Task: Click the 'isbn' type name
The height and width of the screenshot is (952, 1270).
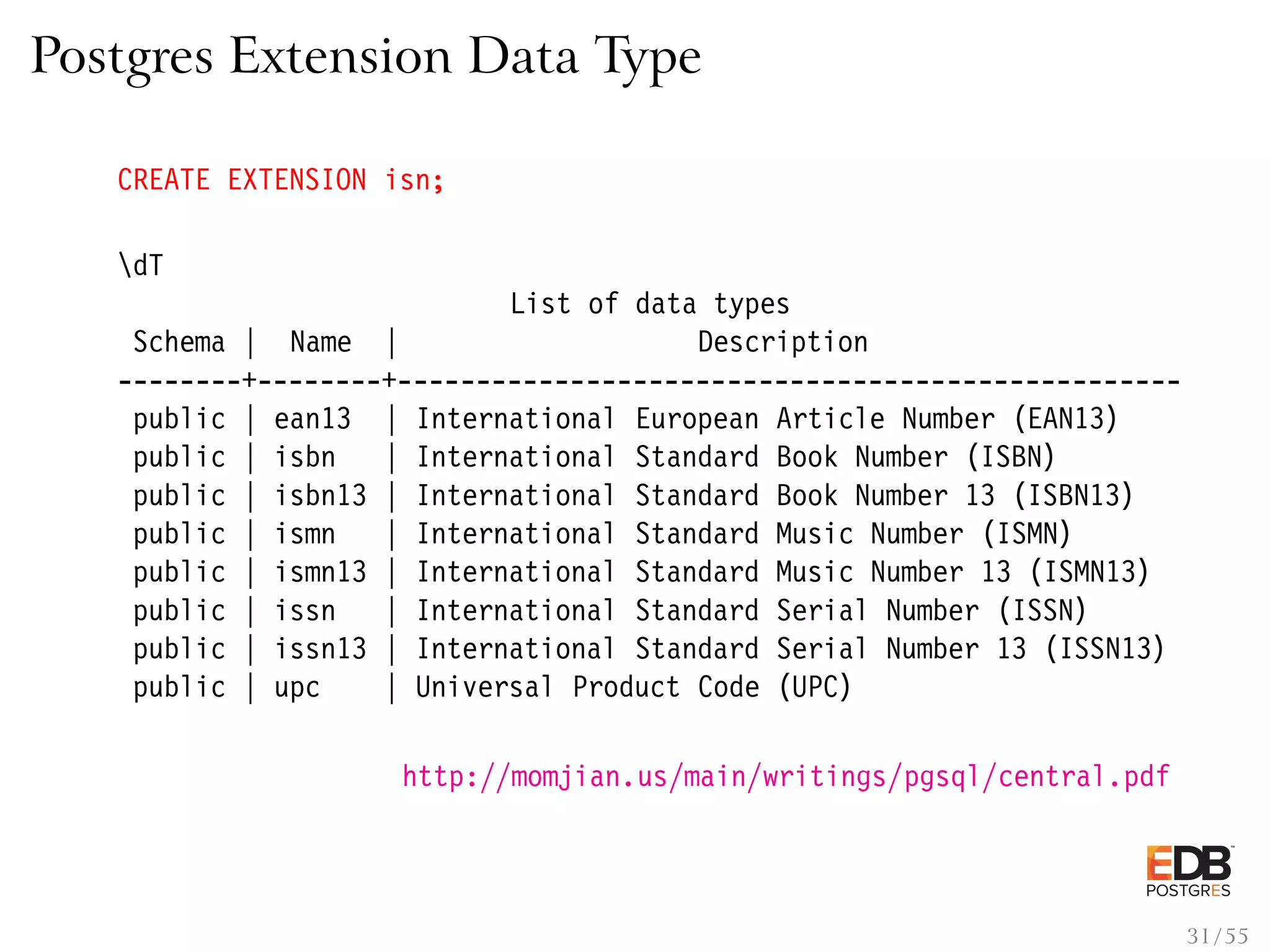Action: 305,457
